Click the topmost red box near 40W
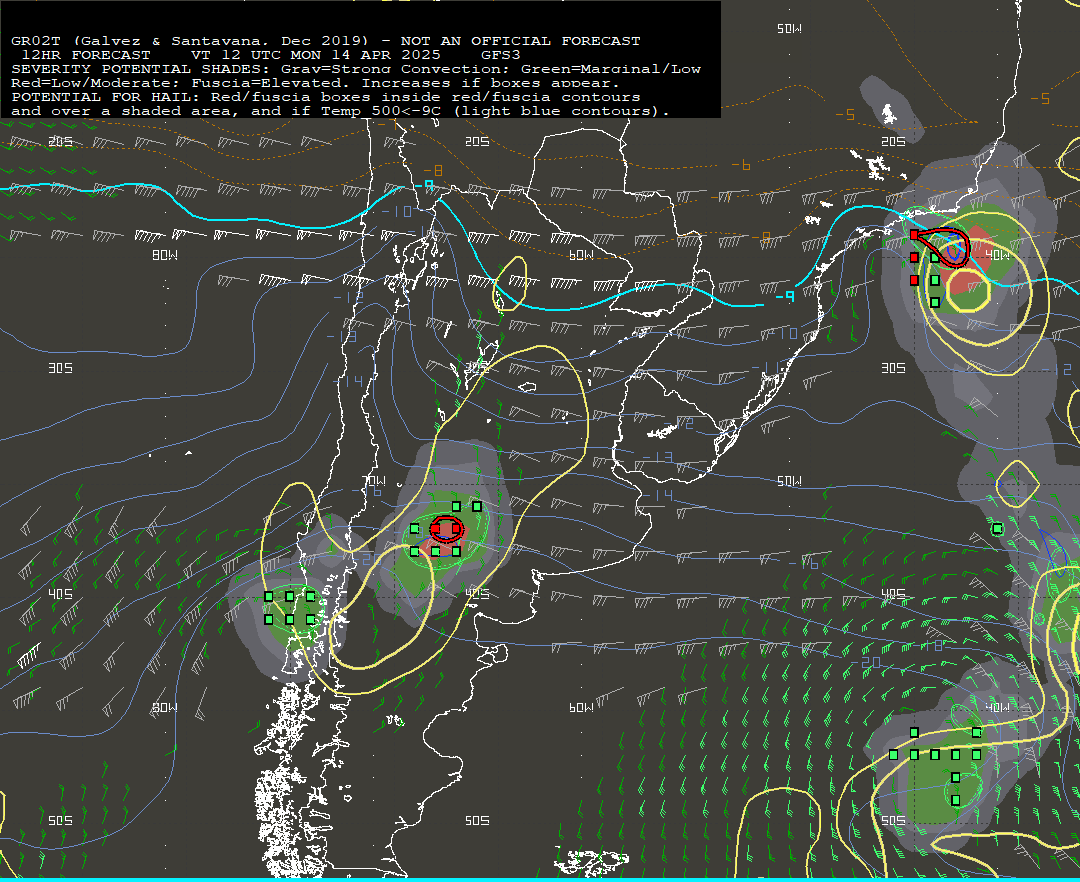This screenshot has height=882, width=1080. [914, 235]
